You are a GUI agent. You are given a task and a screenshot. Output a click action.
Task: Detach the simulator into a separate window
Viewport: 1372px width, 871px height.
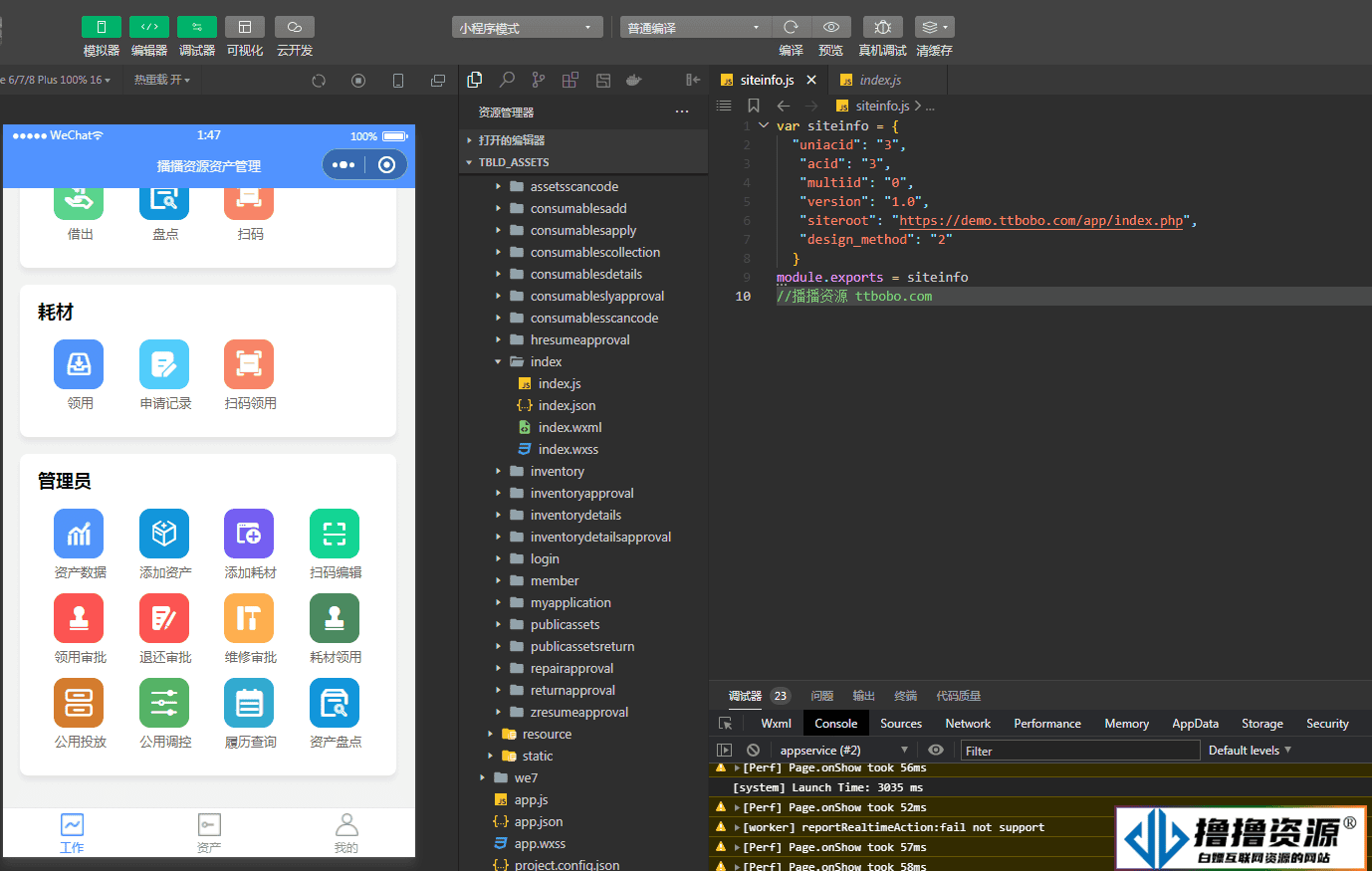click(438, 81)
